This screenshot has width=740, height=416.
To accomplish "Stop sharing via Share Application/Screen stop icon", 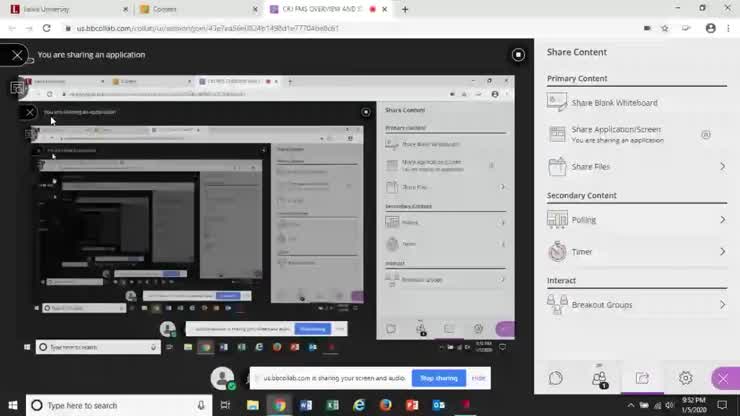I will pos(705,134).
